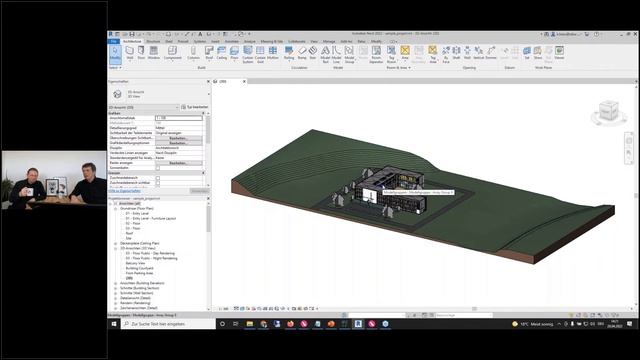The width and height of the screenshot is (640, 360).
Task: Collapse the Grafiken properties section
Action: (x=204, y=113)
